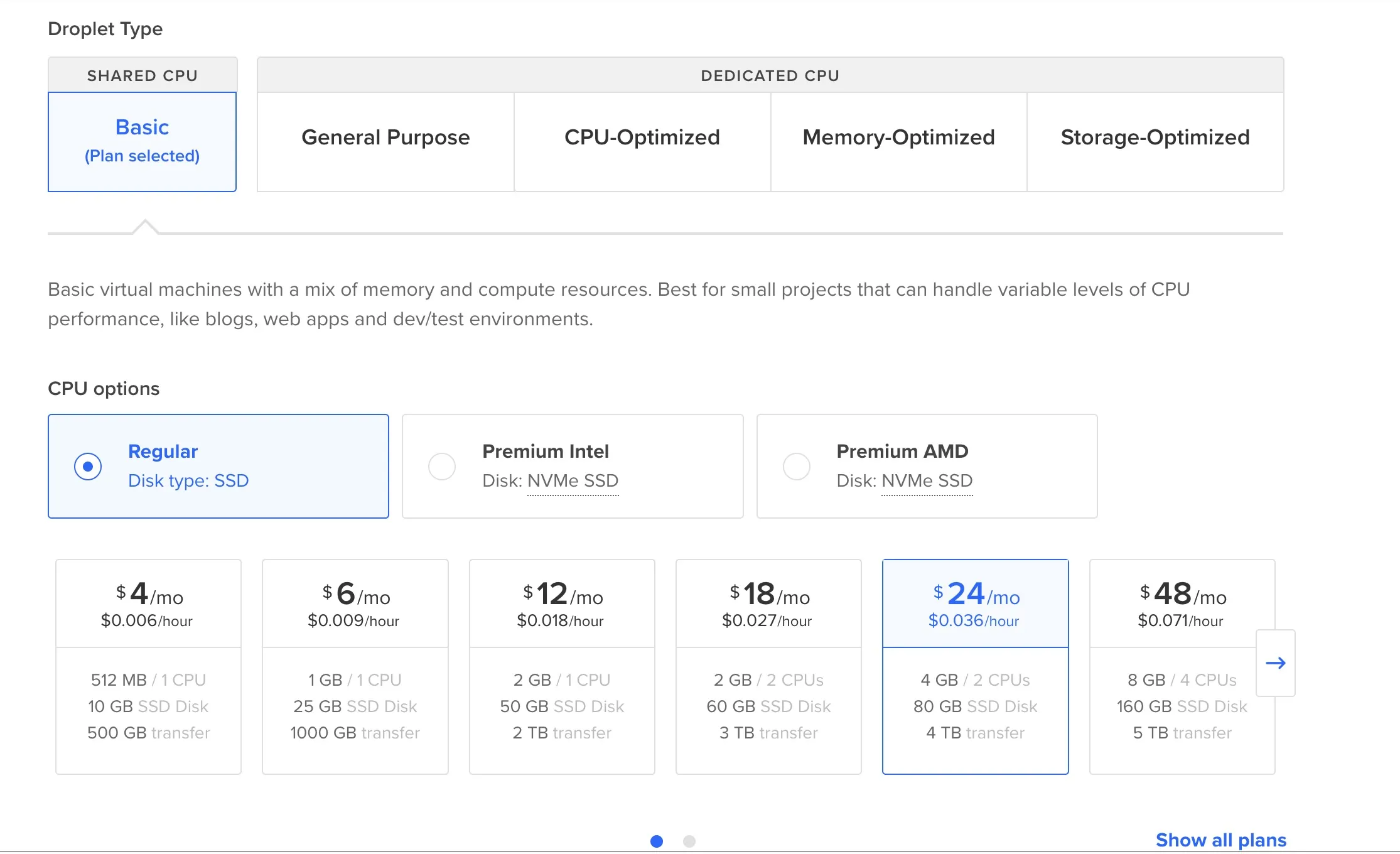Select the first pagination dot

(657, 841)
